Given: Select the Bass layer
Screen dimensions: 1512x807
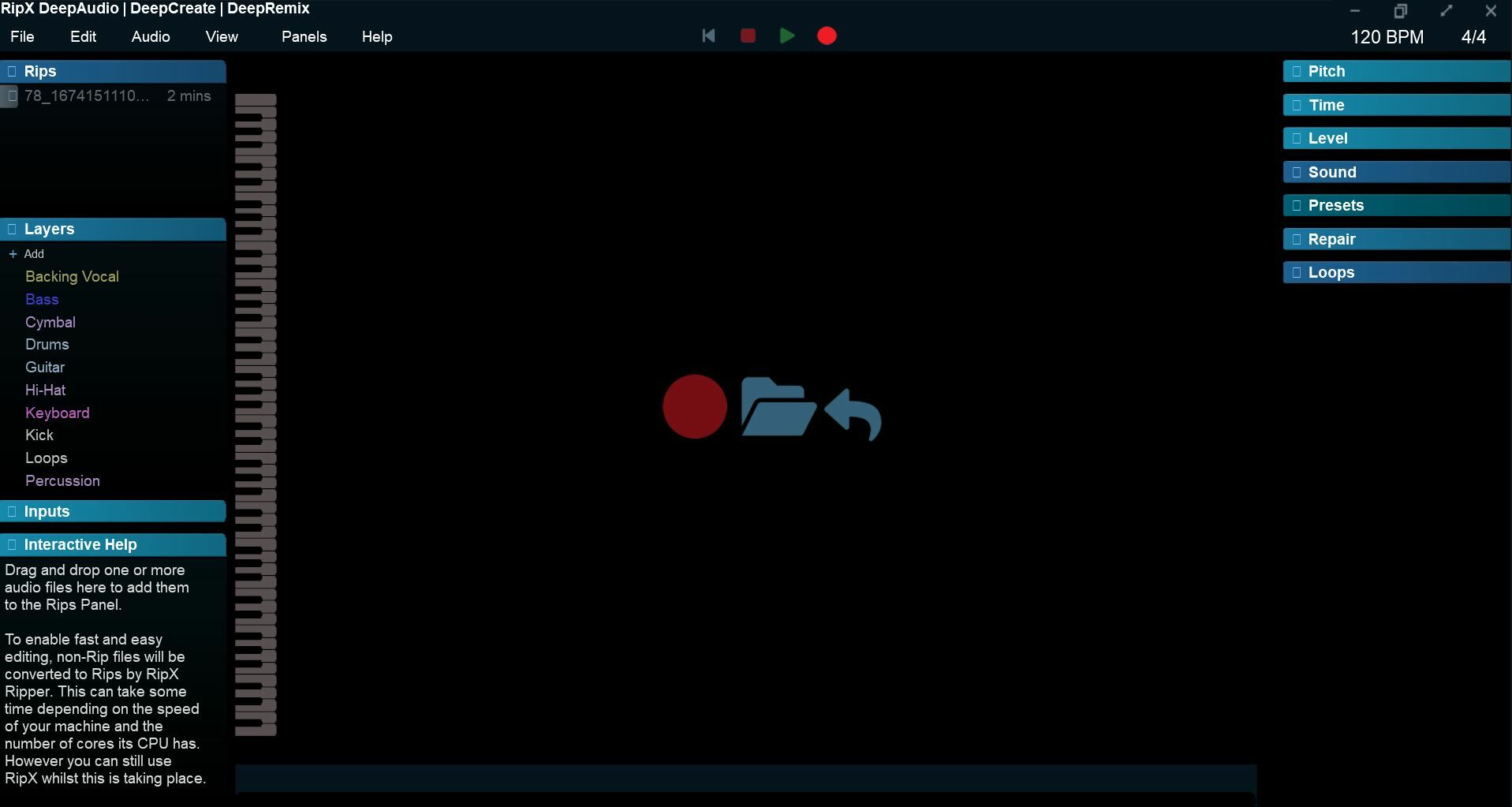Looking at the screenshot, I should click(x=42, y=300).
